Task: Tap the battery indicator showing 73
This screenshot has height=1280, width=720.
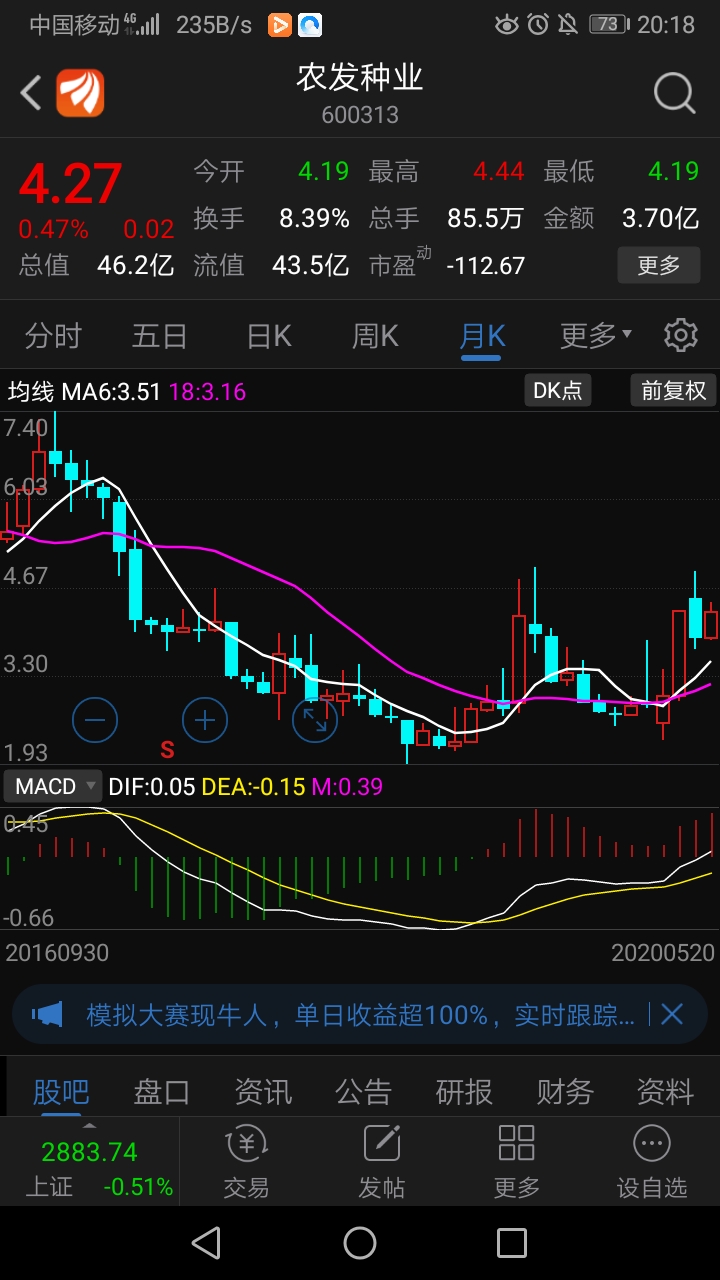Action: click(x=609, y=25)
